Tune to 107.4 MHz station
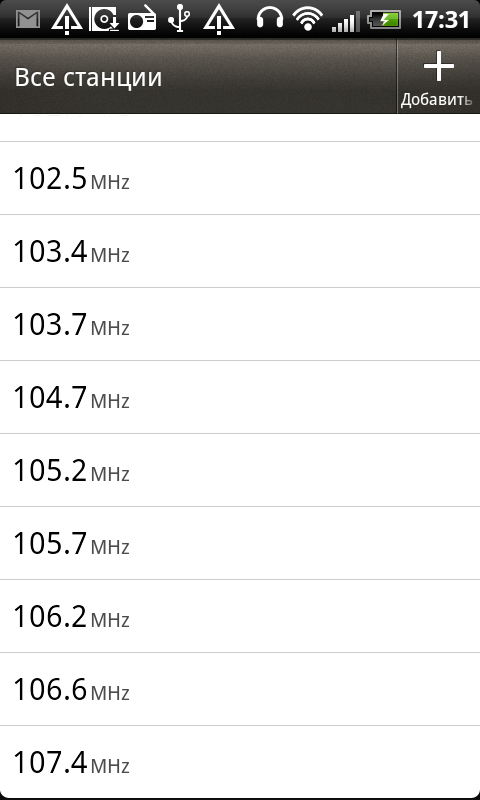The height and width of the screenshot is (800, 480). pos(240,762)
